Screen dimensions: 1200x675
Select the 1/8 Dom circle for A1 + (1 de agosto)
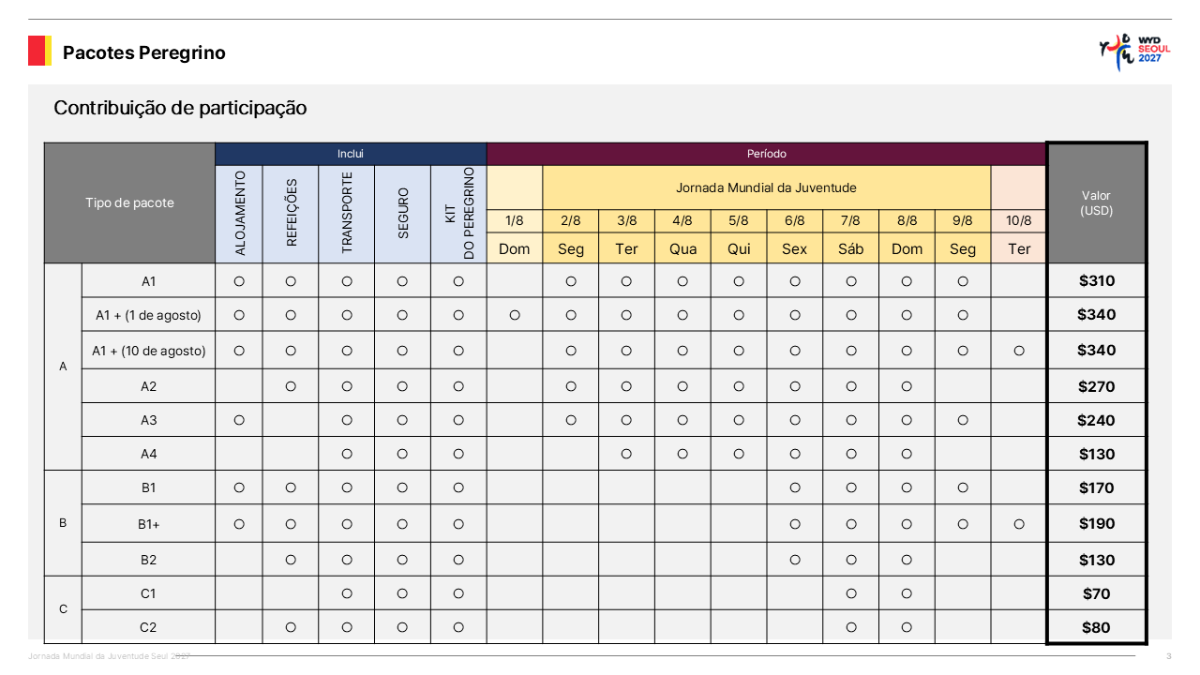pos(514,315)
